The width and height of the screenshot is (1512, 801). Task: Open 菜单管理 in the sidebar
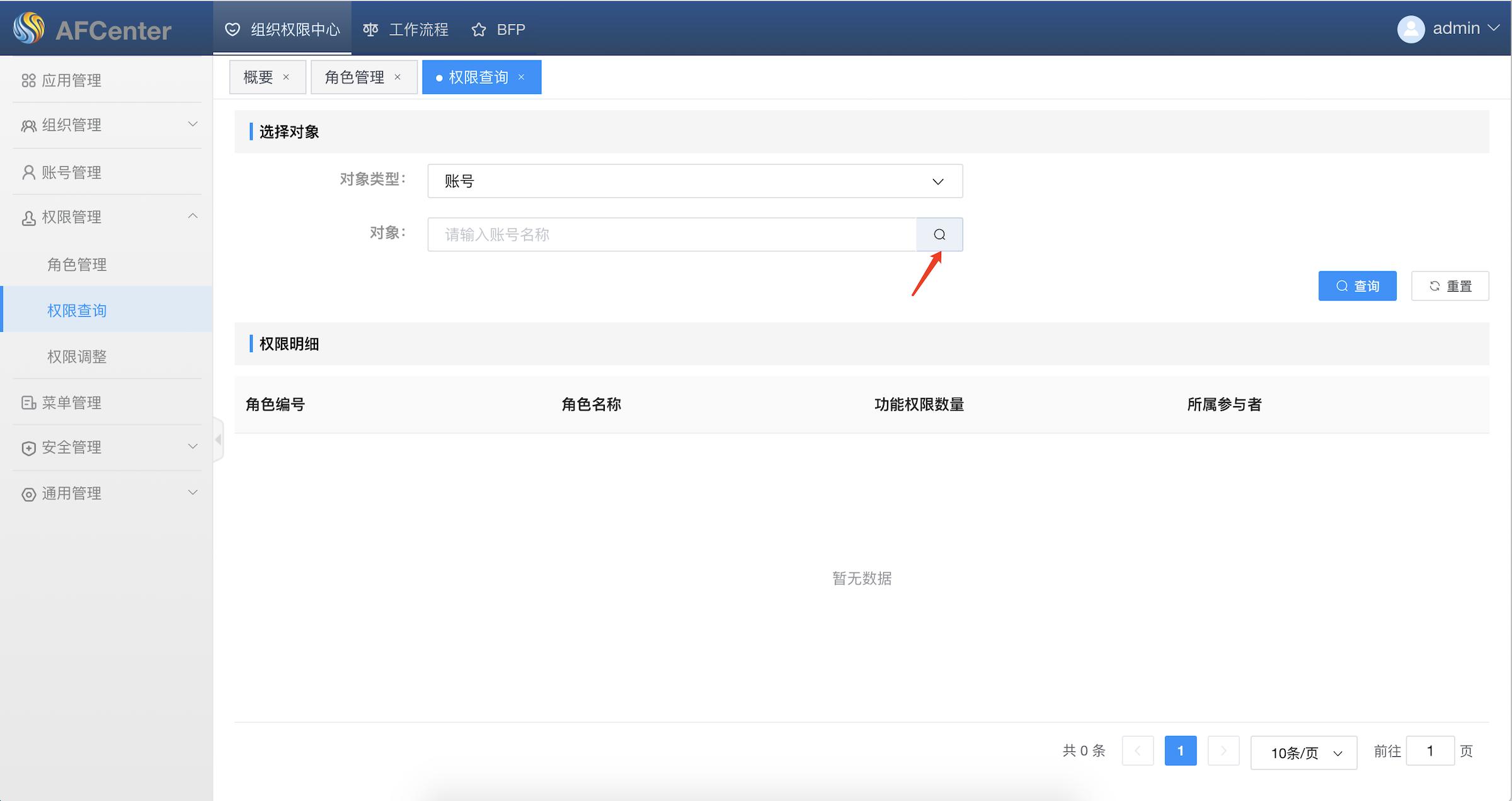coord(71,402)
